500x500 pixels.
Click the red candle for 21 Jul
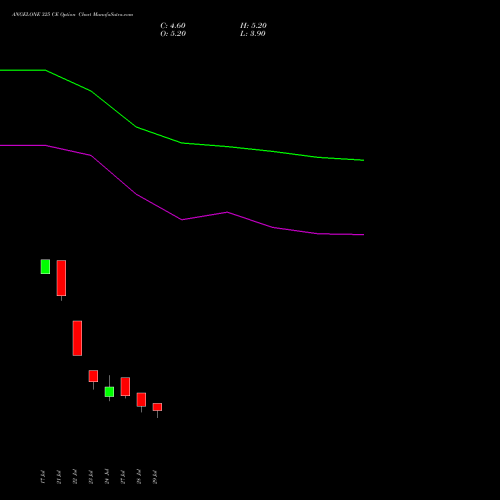point(61,278)
